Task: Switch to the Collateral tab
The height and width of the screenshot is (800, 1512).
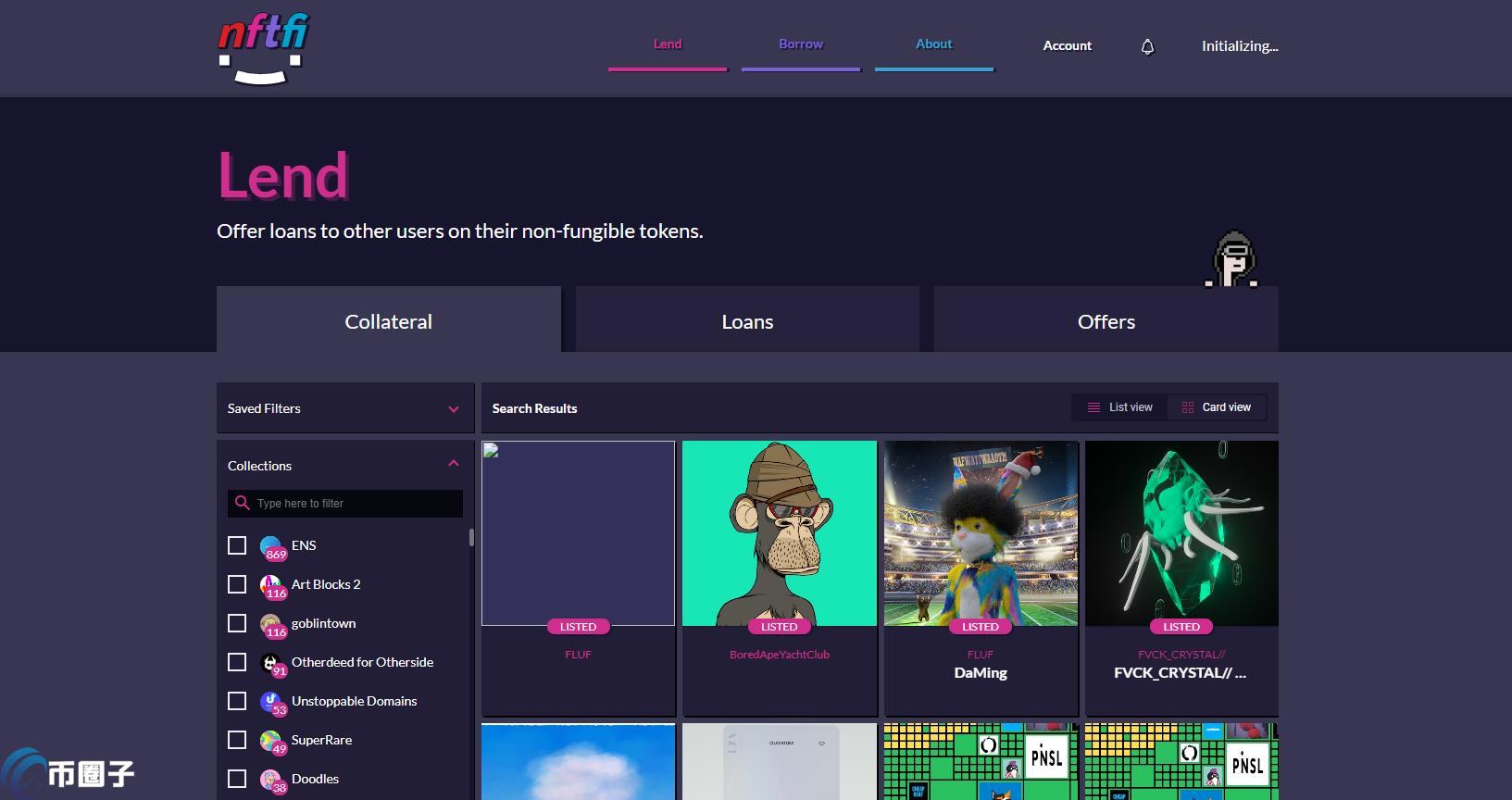Action: pyautogui.click(x=389, y=319)
